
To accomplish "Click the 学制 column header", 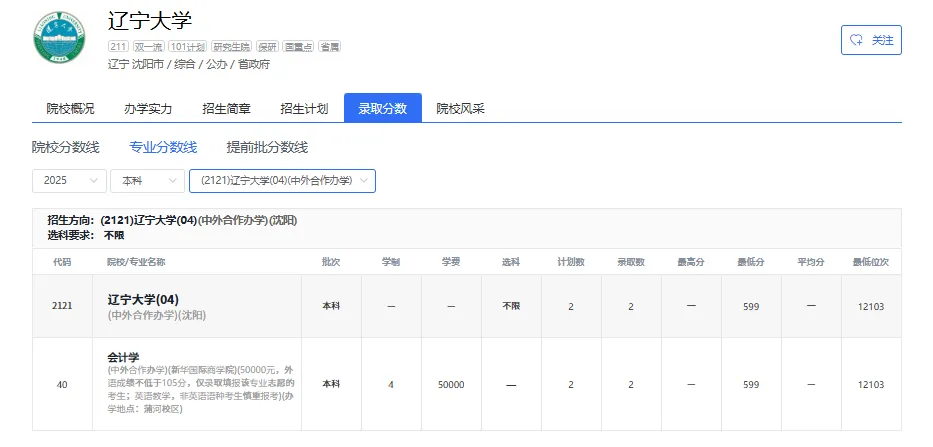I will [391, 262].
